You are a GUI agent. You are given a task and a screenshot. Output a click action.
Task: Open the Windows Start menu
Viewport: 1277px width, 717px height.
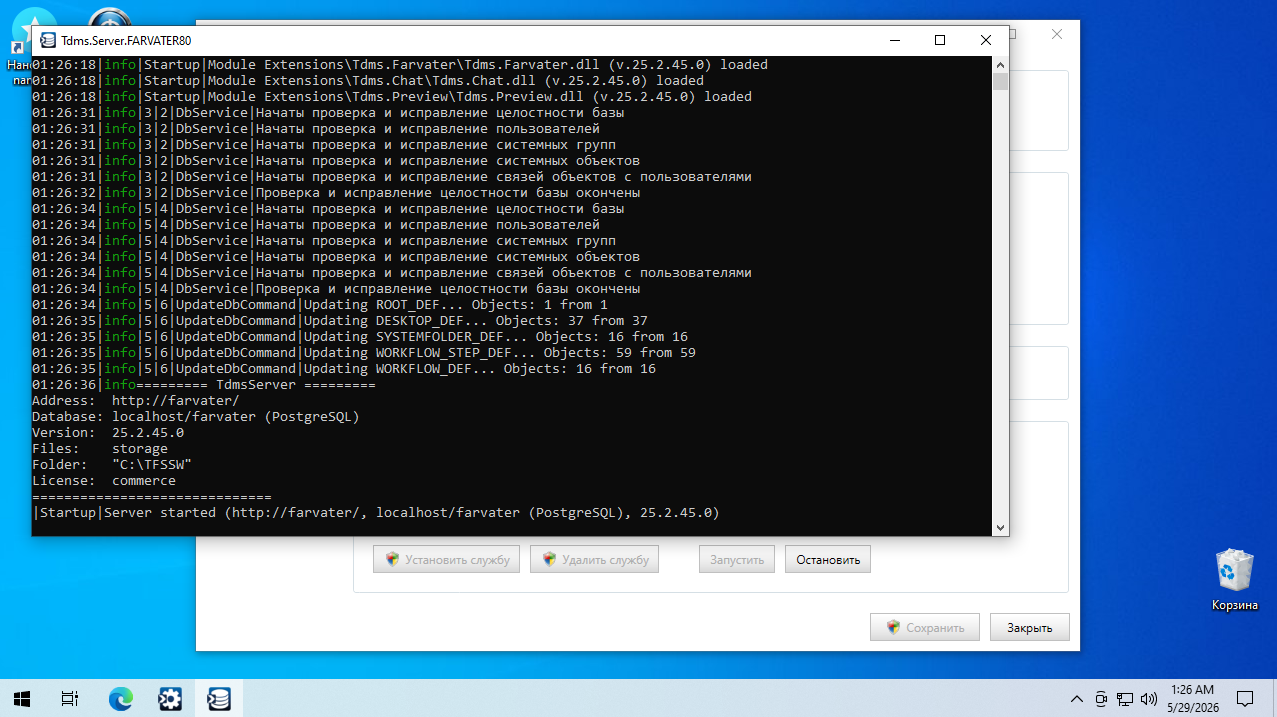click(x=22, y=698)
